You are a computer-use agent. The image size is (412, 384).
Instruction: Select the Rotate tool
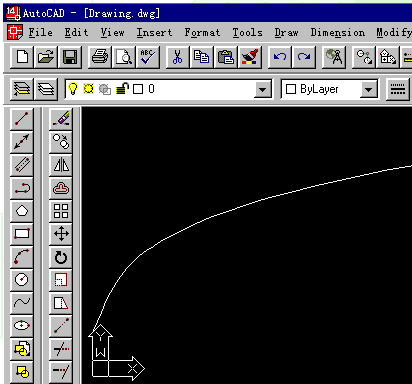pos(61,257)
